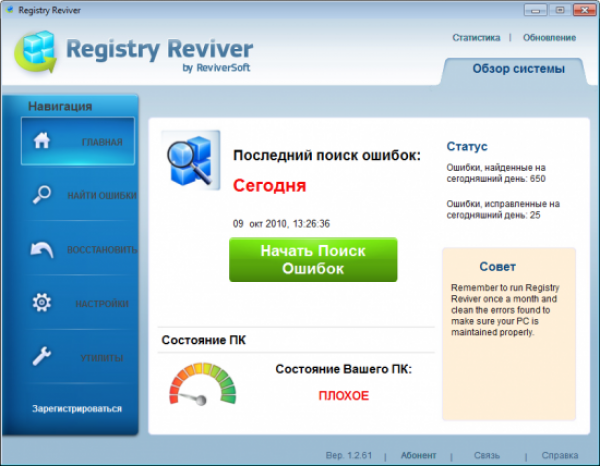The image size is (600, 466).
Task: Click the gear icon for Настройки
Action: point(42,303)
